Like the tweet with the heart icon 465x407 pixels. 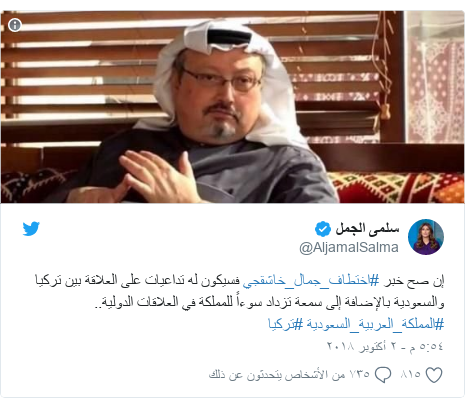point(434,375)
